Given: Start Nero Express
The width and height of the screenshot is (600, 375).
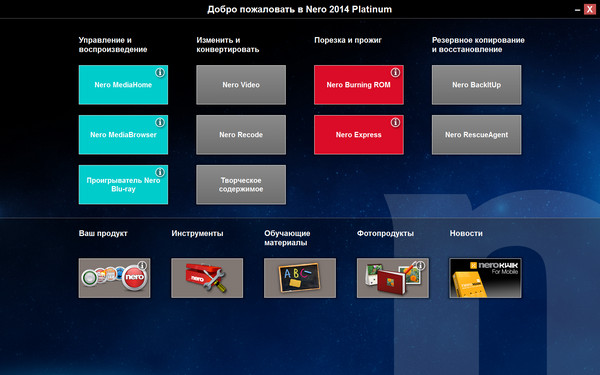Looking at the screenshot, I should pos(359,135).
